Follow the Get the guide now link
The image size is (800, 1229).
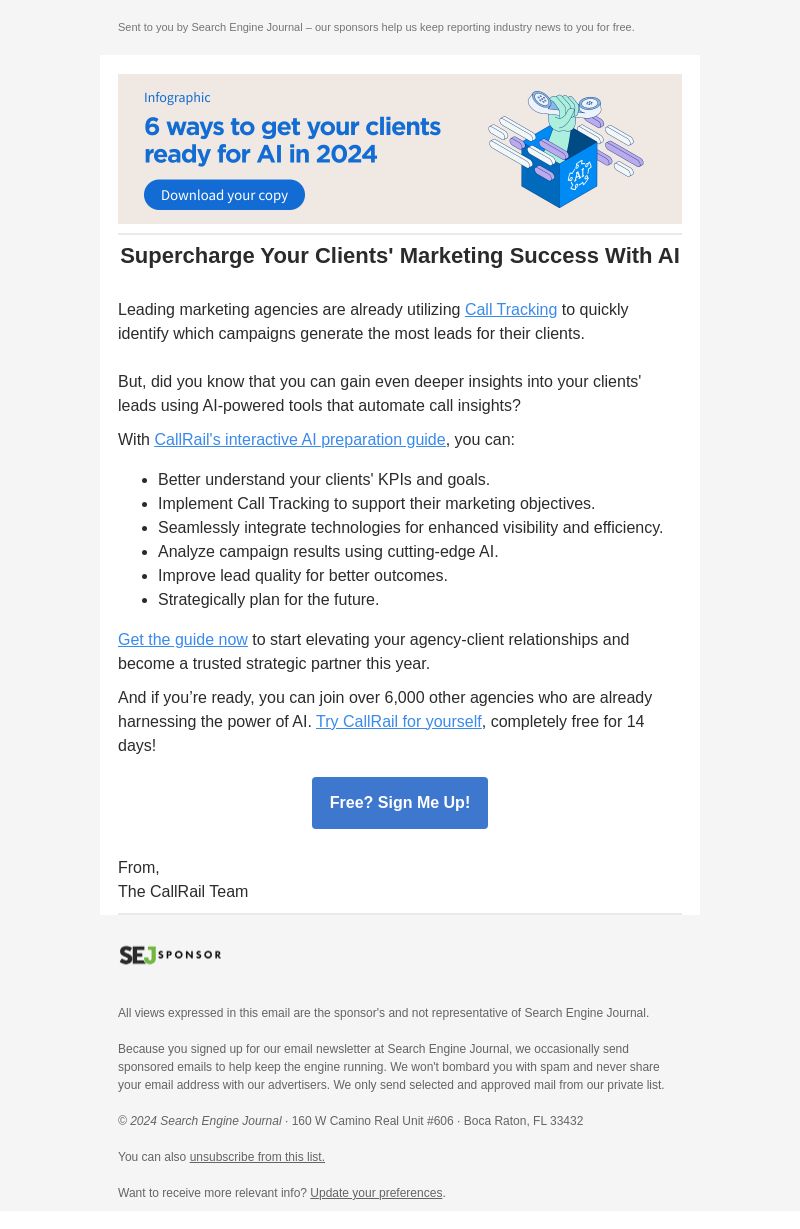183,640
